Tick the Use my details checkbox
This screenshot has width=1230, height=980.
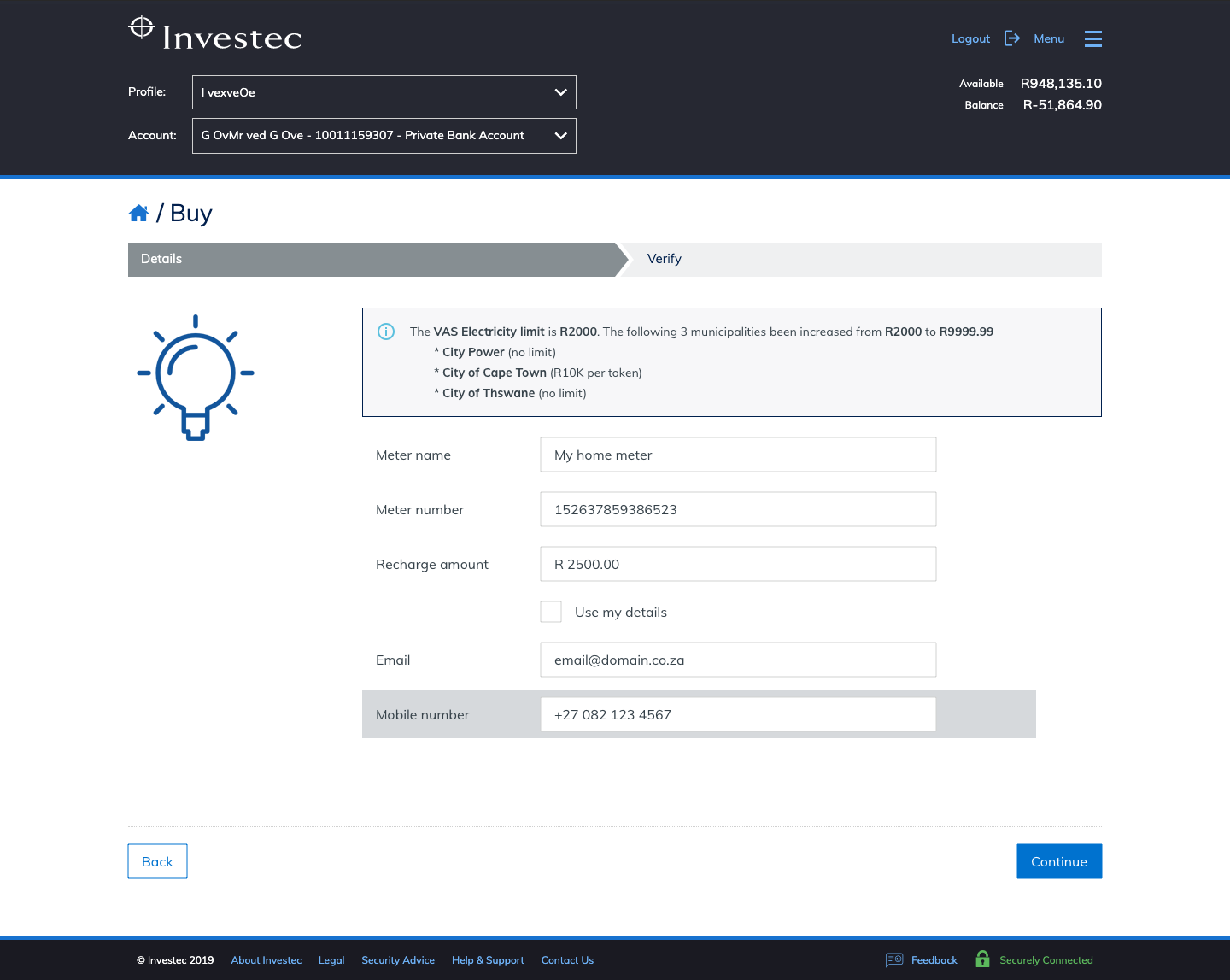pyautogui.click(x=551, y=612)
